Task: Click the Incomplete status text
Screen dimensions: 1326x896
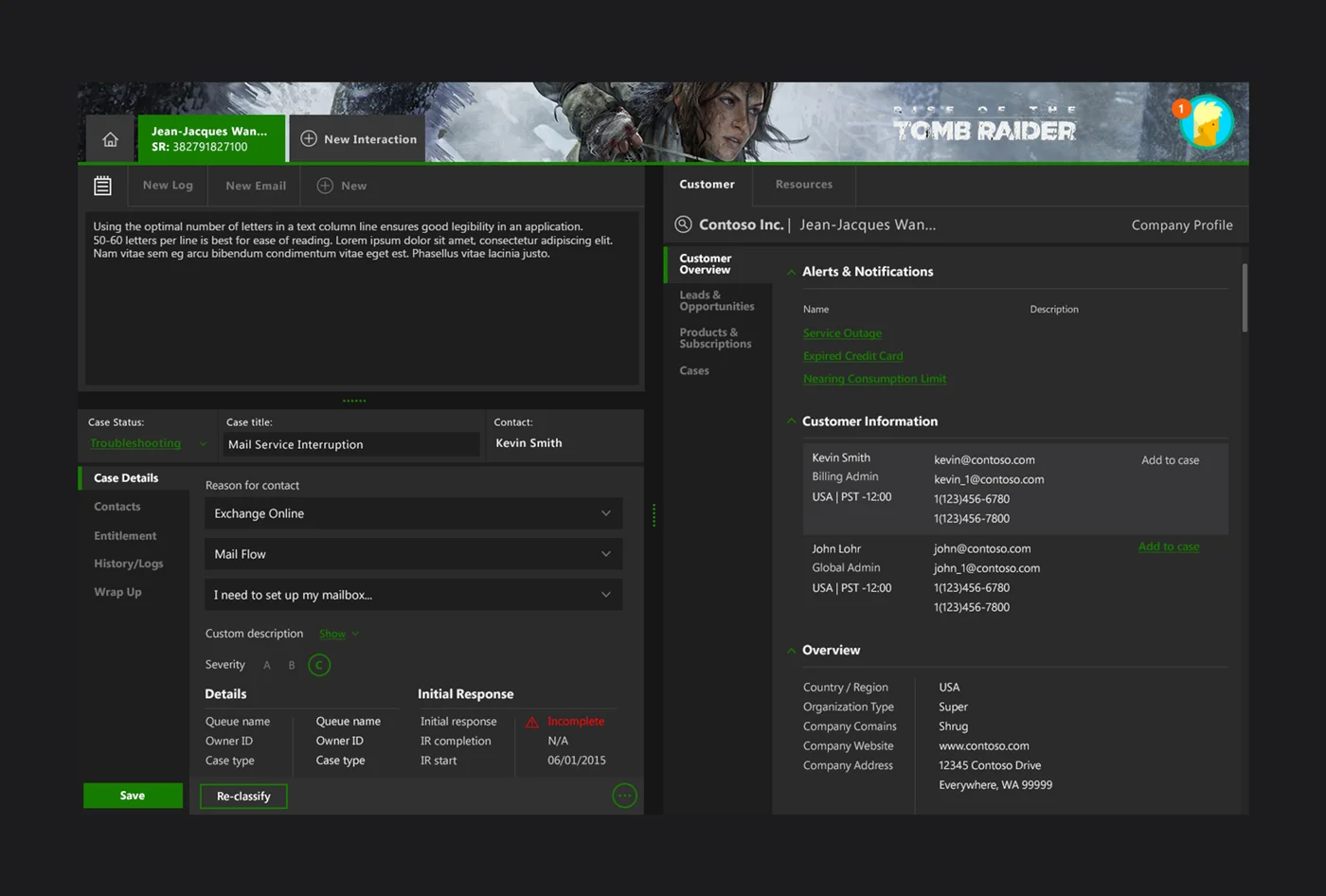Action: tap(576, 722)
